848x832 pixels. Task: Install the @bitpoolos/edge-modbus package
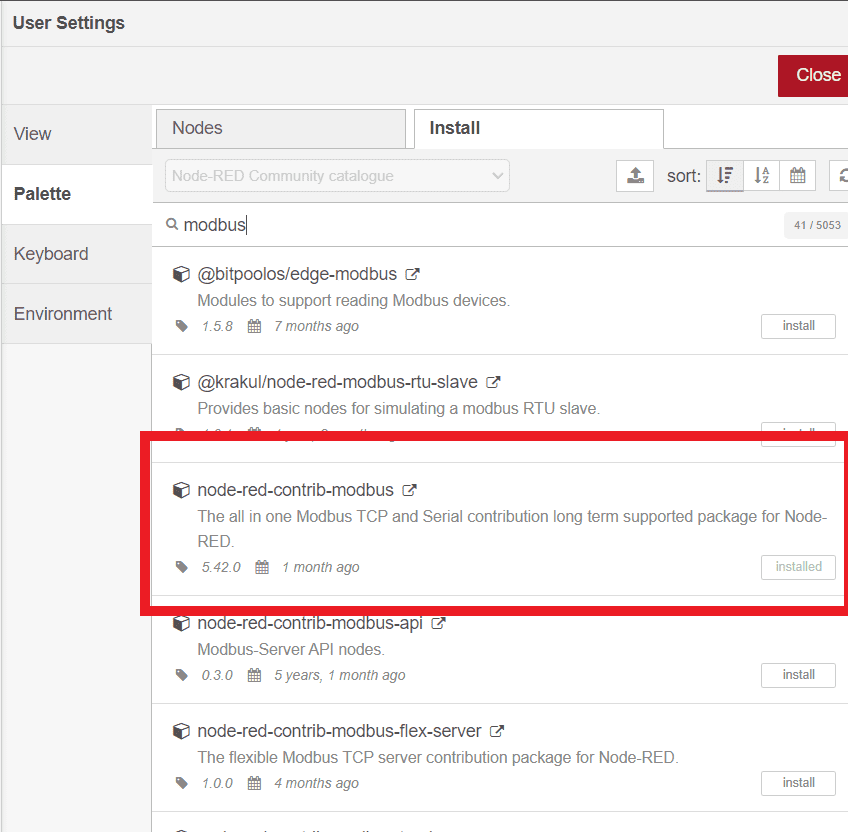click(x=798, y=326)
